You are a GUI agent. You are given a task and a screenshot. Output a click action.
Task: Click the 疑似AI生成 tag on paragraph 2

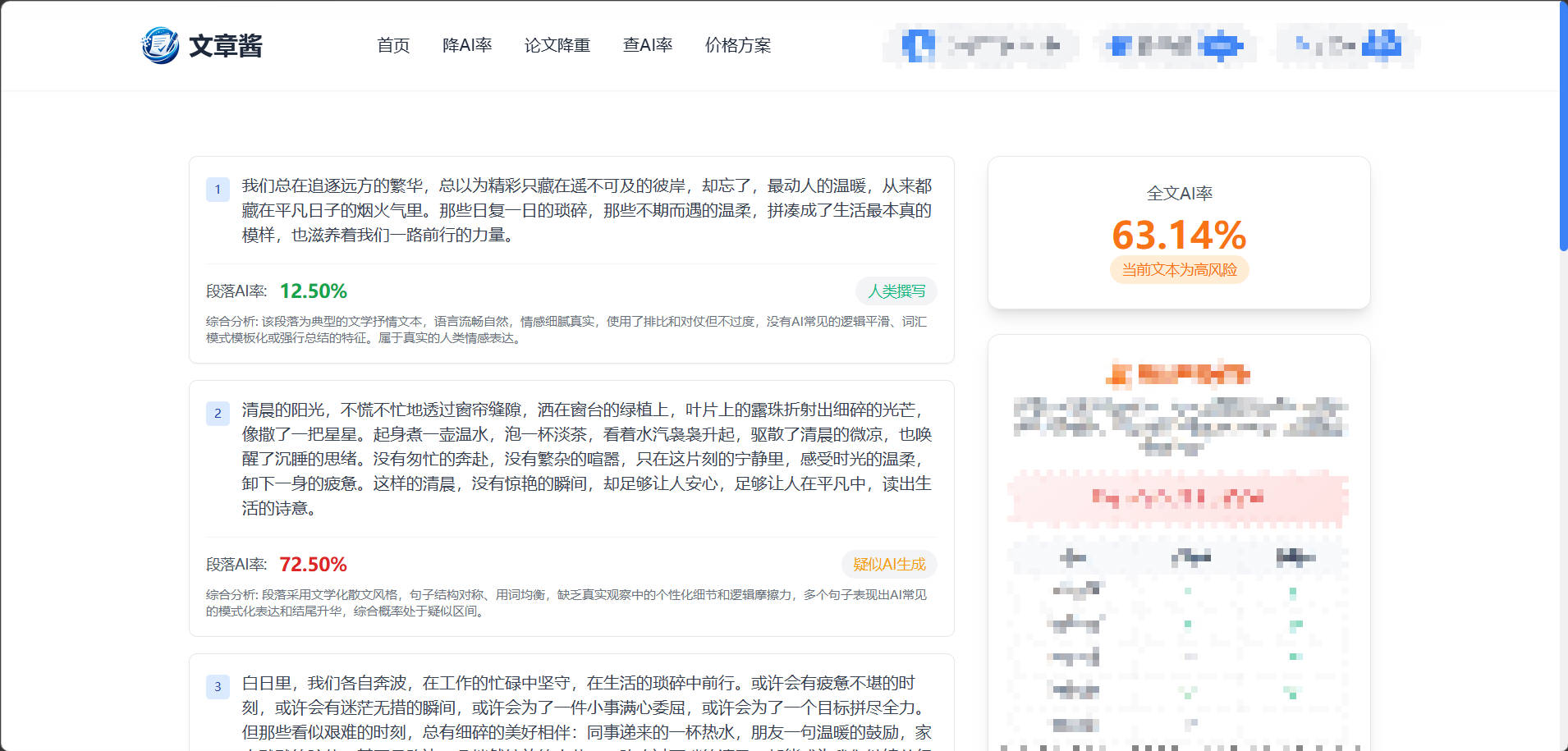[x=889, y=565]
